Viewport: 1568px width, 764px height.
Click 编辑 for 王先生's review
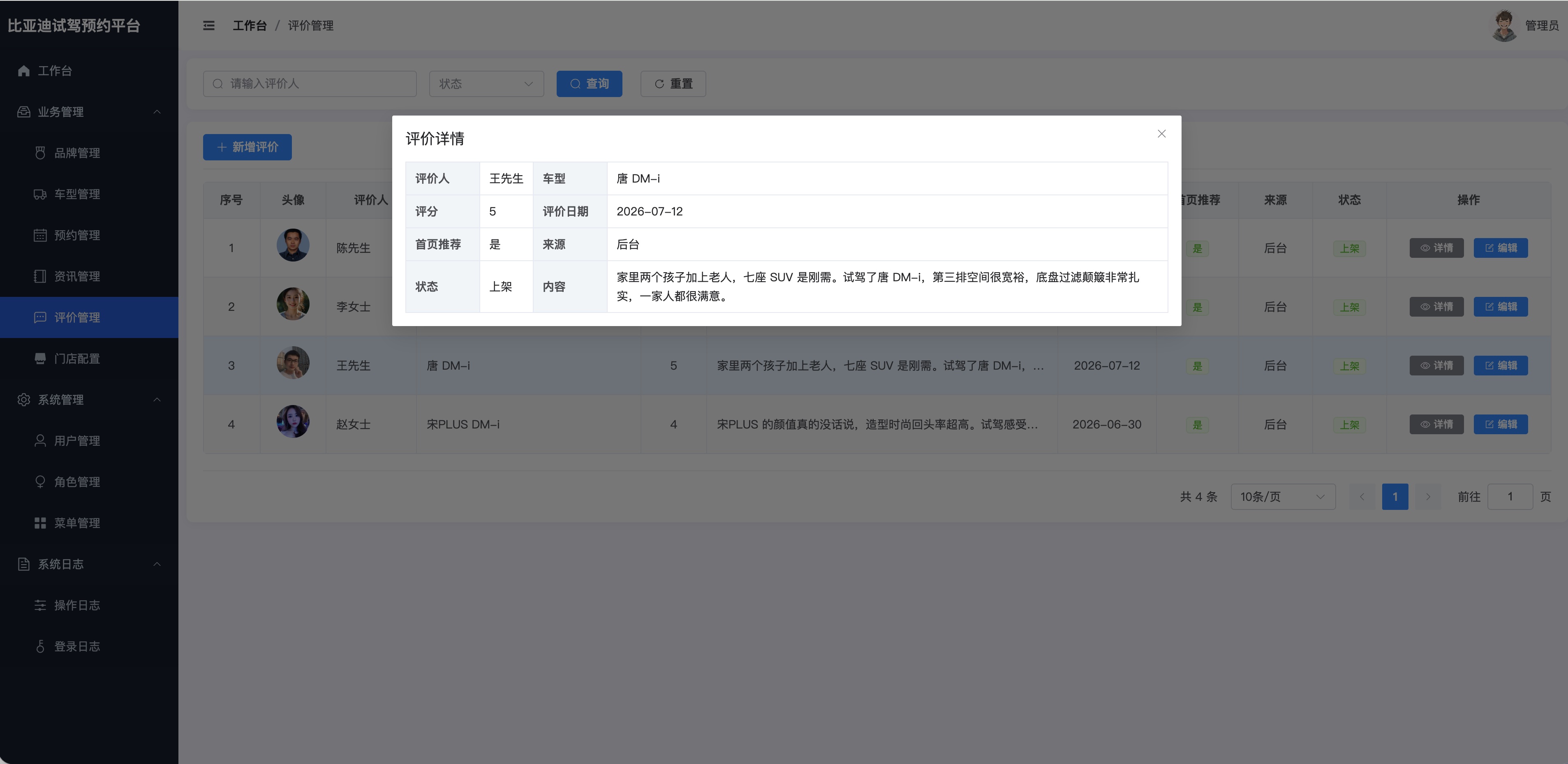pos(1501,365)
